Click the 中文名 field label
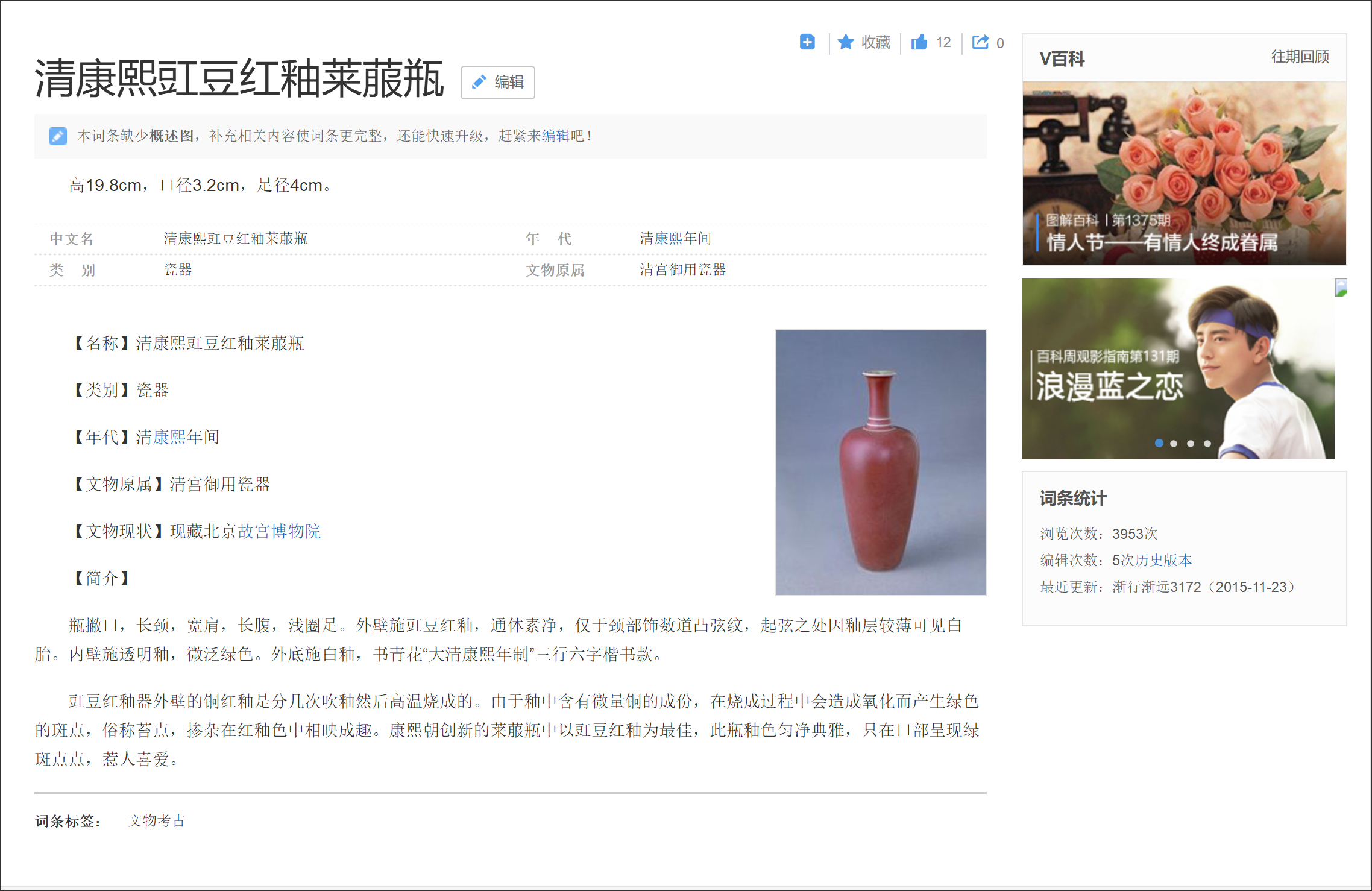Viewport: 1372px width, 891px height. 71,239
